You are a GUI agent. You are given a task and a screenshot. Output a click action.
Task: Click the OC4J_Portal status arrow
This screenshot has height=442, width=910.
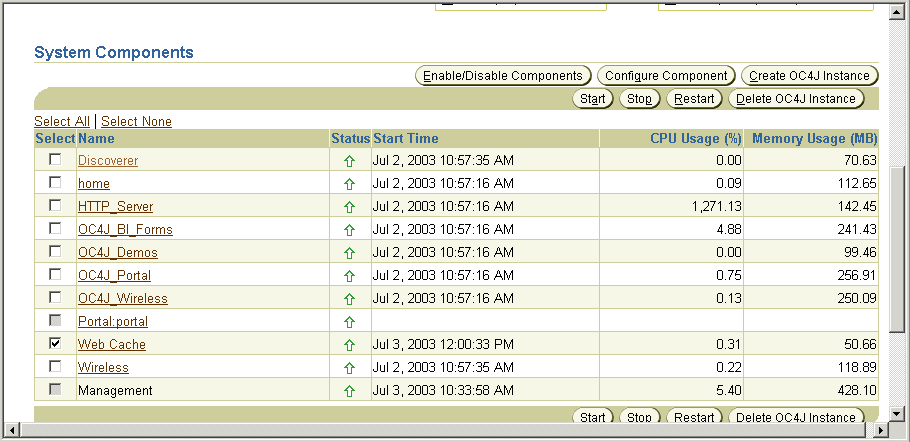(x=349, y=276)
